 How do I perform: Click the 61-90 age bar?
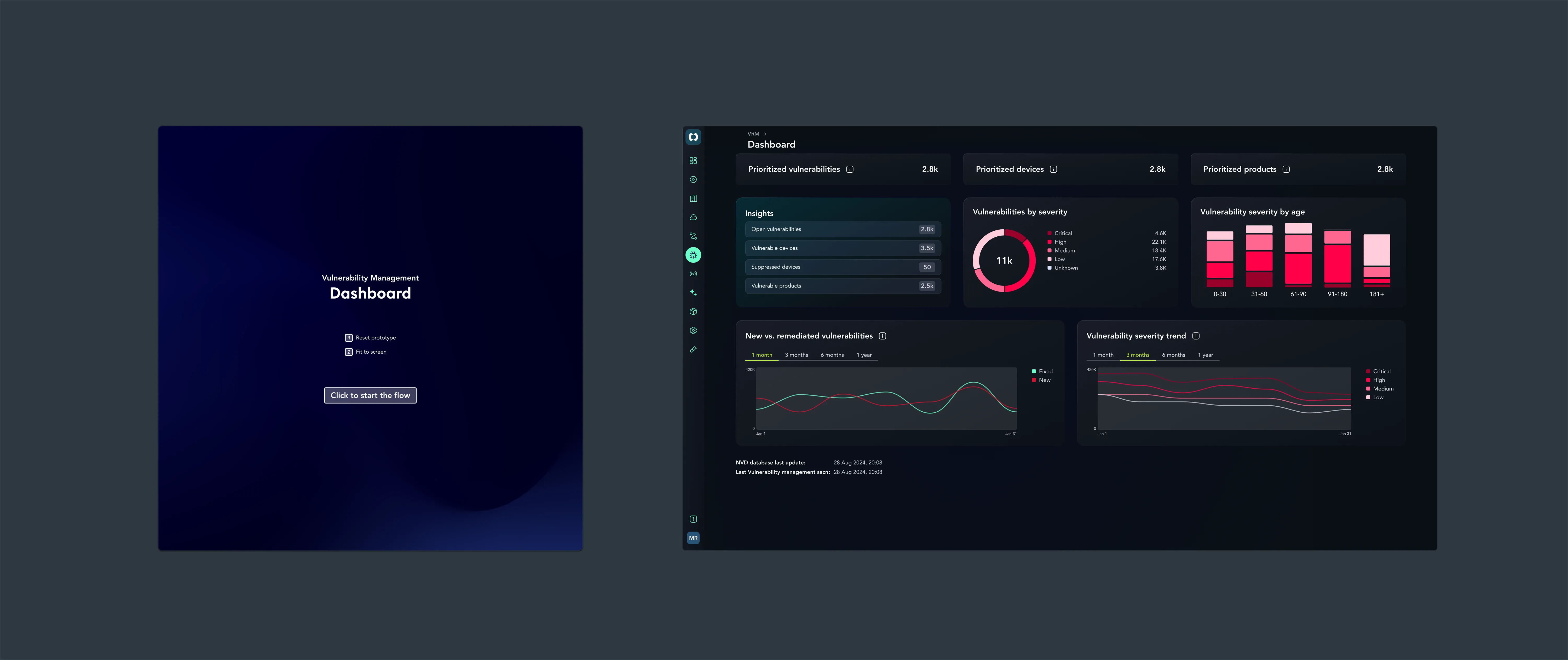[1298, 255]
